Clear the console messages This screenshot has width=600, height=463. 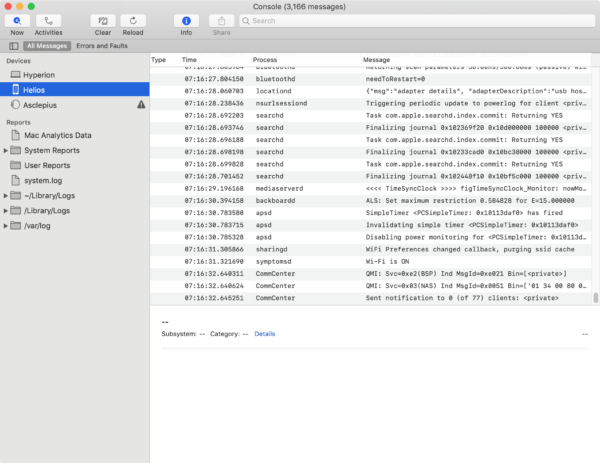point(103,21)
